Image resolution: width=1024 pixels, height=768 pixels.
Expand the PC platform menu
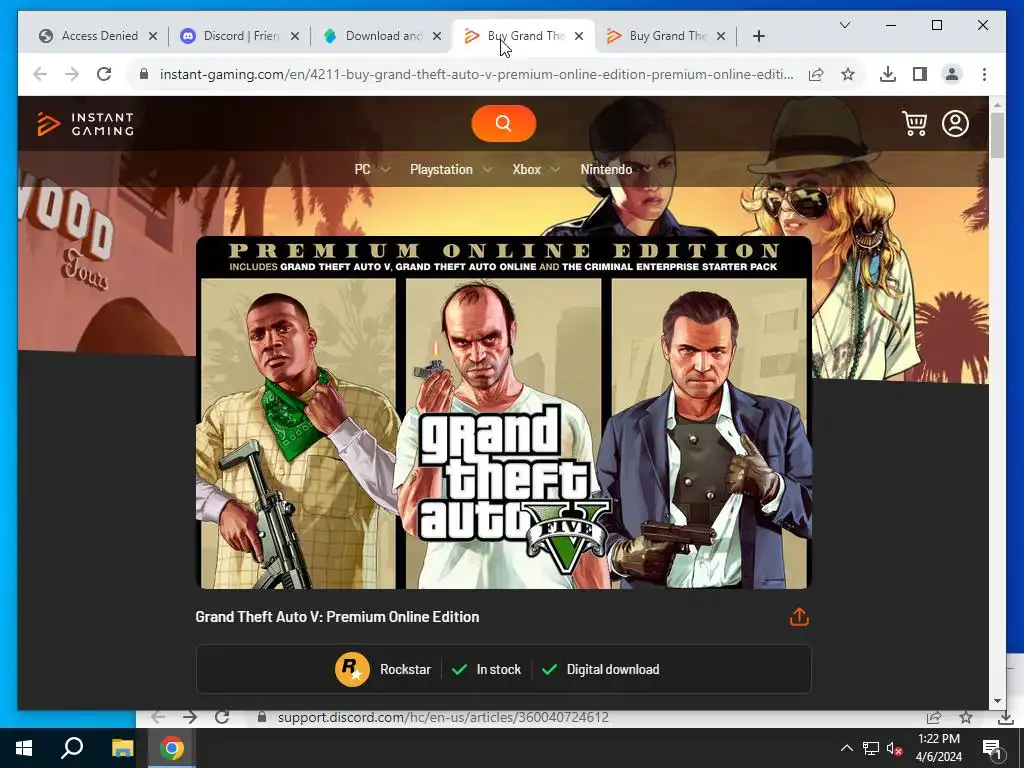(372, 169)
